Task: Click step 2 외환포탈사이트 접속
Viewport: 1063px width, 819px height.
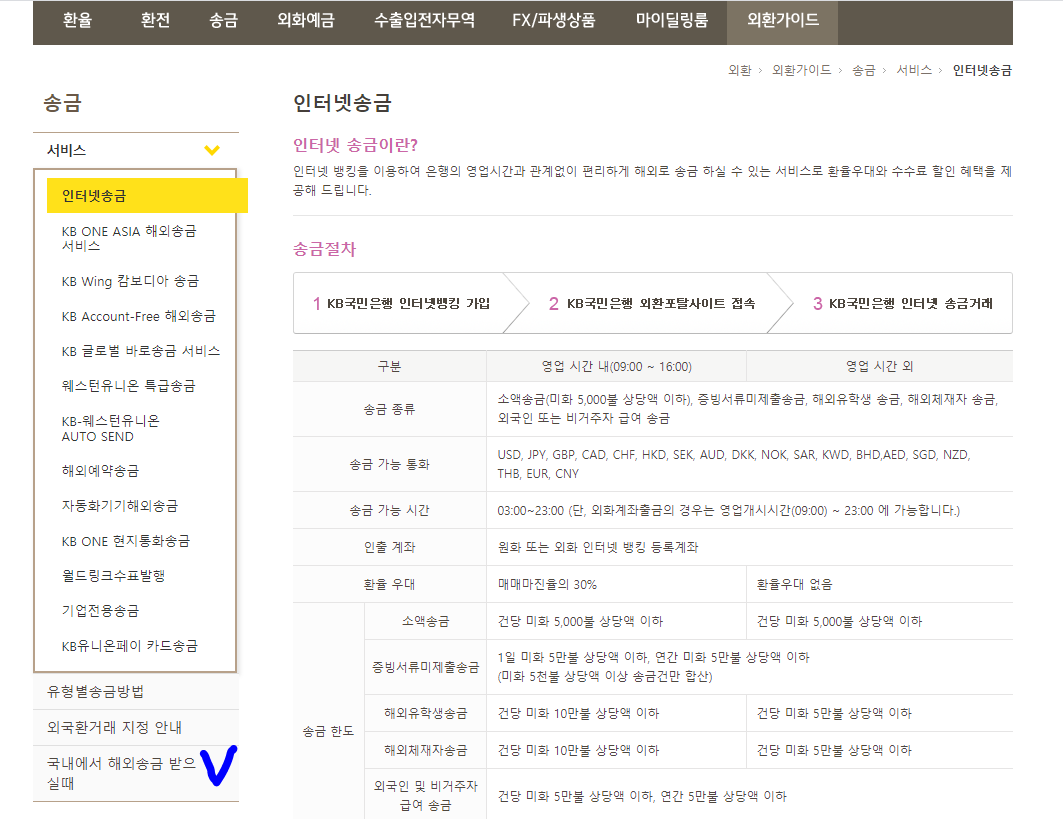Action: point(651,304)
